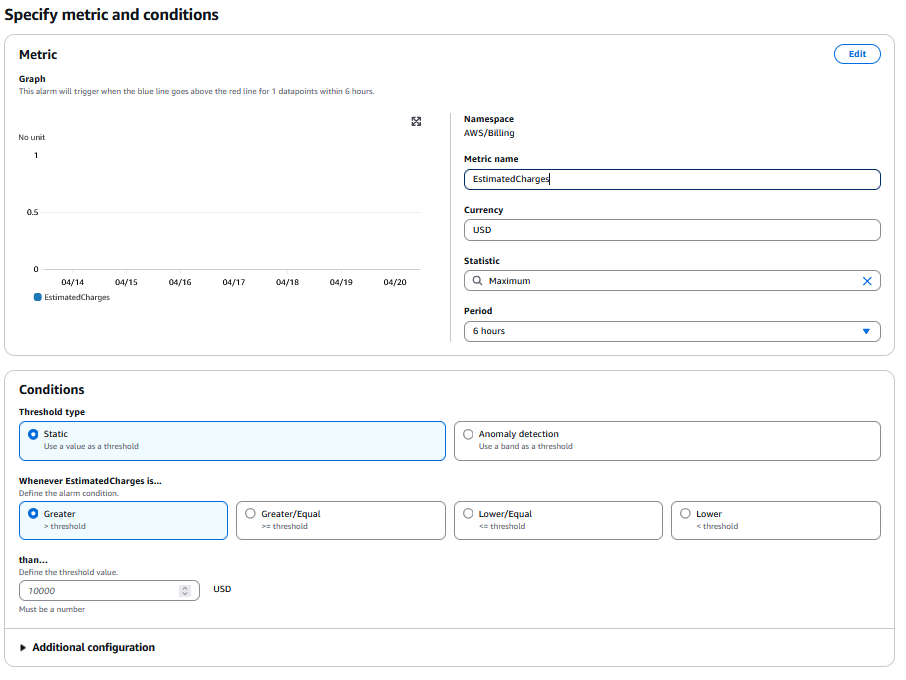The height and width of the screenshot is (680, 906).
Task: Select the Static threshold type
Action: (33, 434)
